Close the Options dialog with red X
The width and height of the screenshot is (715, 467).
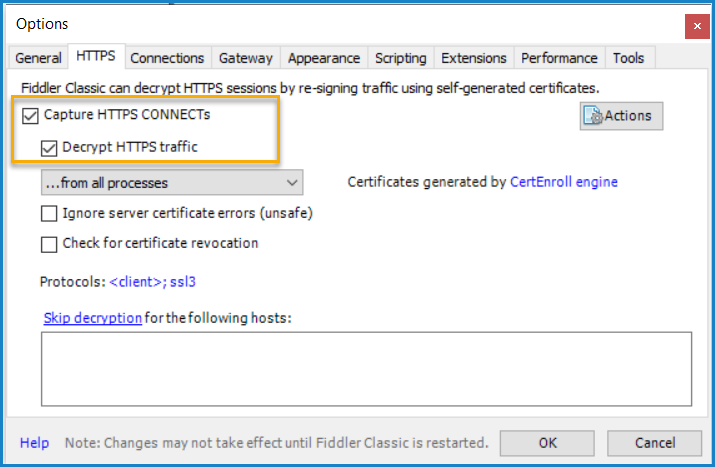point(697,26)
